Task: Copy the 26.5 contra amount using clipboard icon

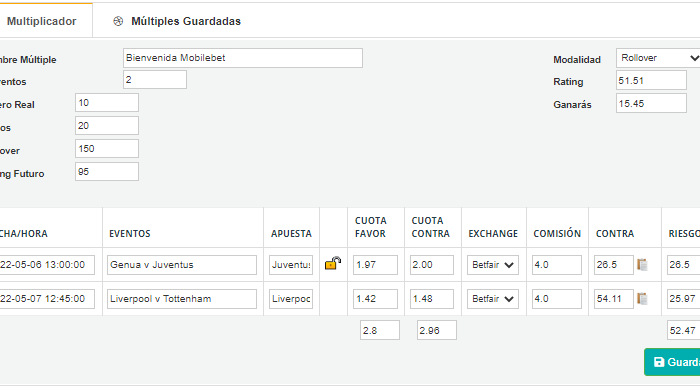Action: (642, 265)
